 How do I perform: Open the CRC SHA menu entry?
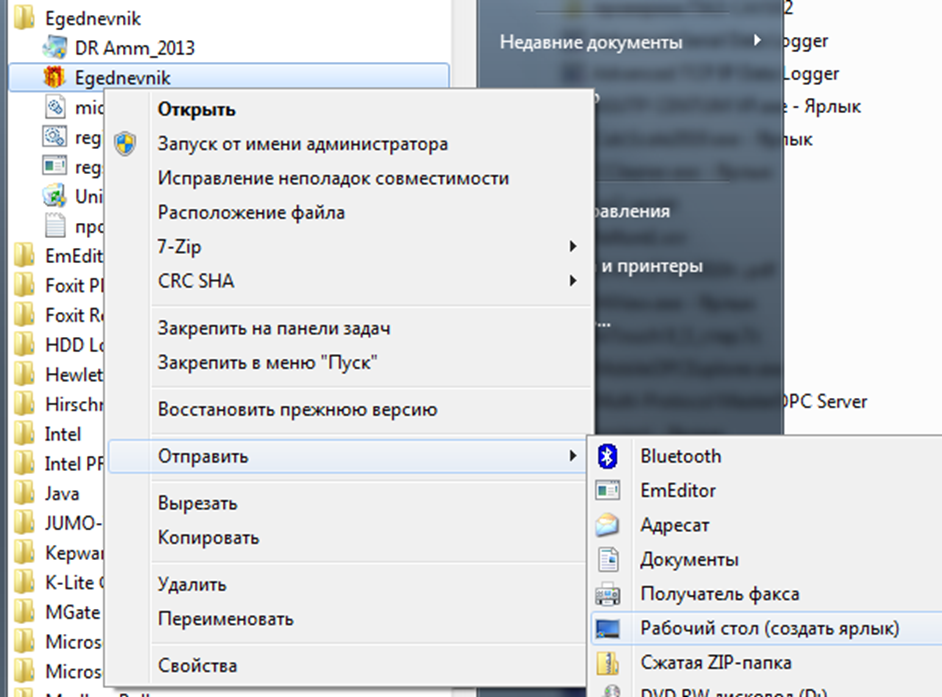196,281
